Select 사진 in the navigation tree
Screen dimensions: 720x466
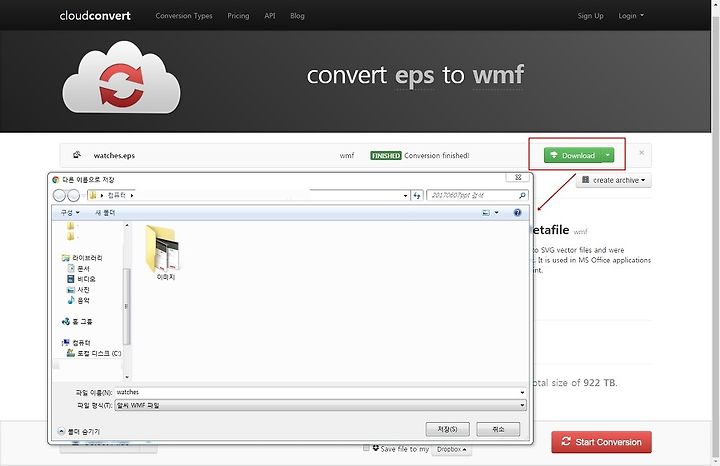pyautogui.click(x=79, y=289)
